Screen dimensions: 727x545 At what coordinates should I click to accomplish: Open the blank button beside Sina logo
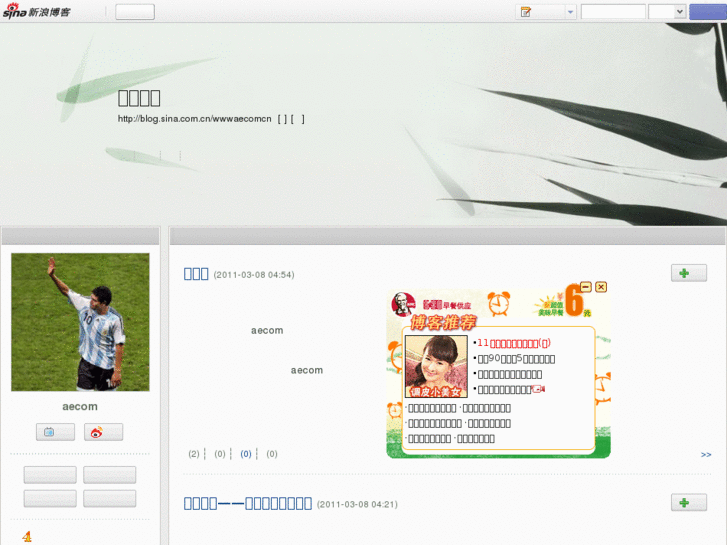coord(135,12)
